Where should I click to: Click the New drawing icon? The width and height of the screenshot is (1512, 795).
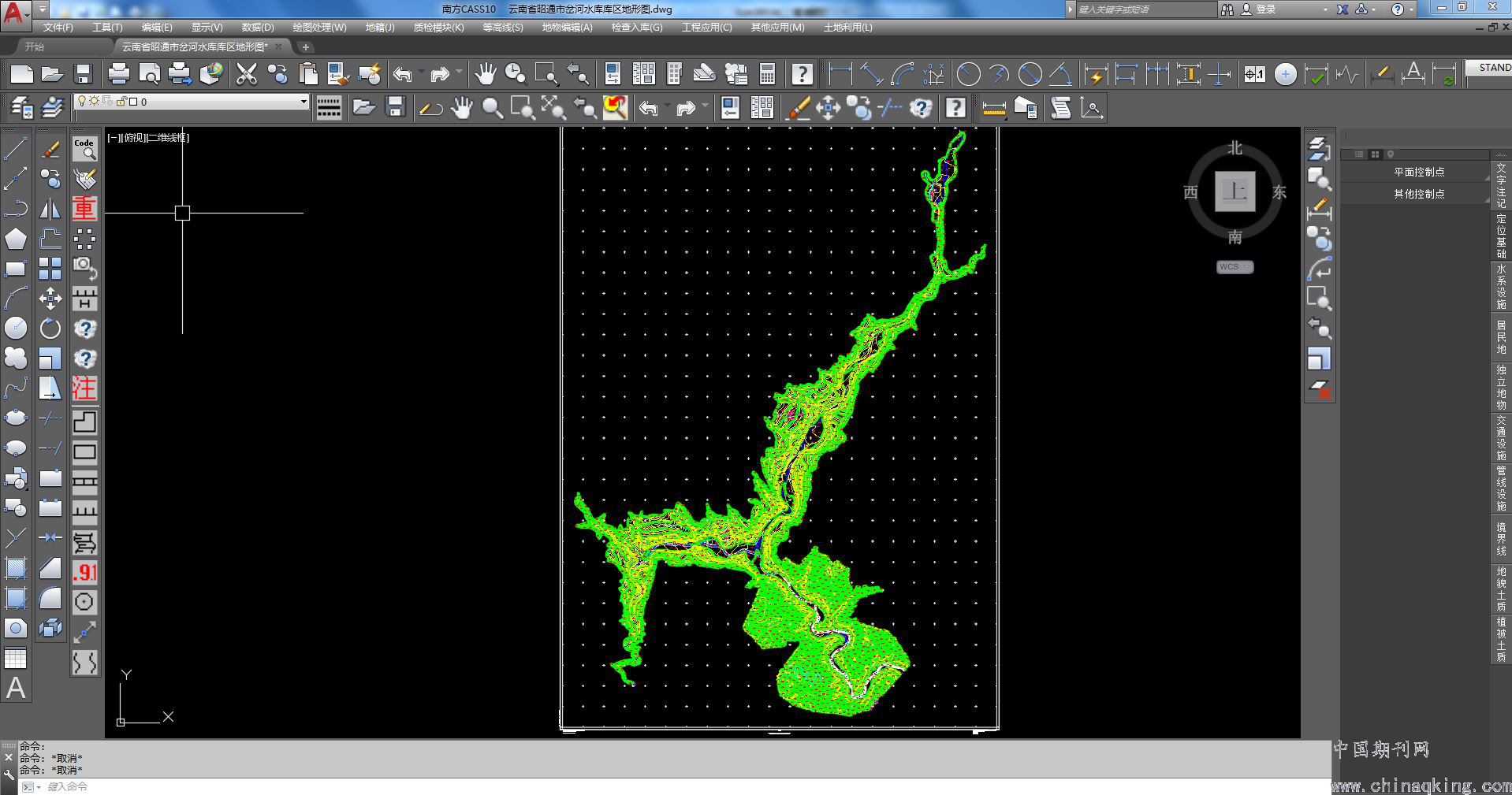click(21, 74)
